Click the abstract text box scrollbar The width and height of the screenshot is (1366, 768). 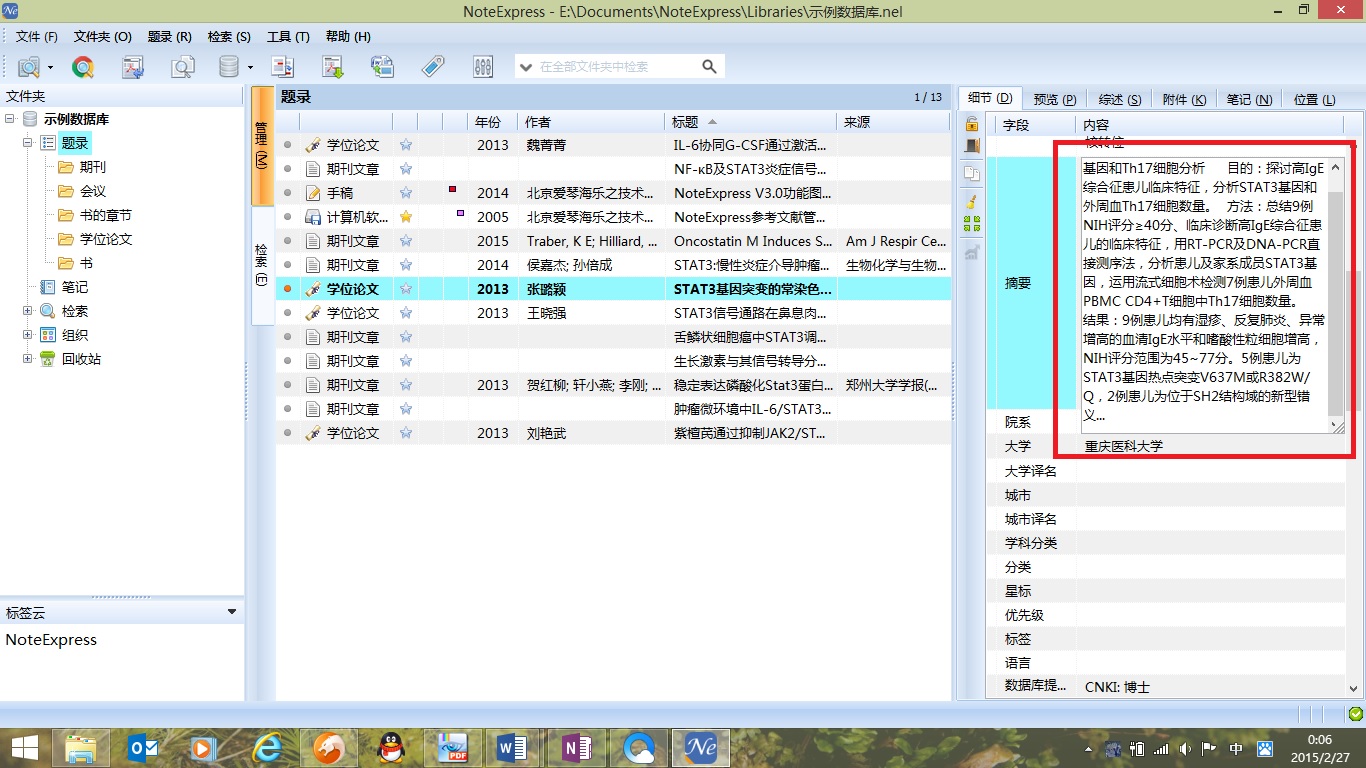pos(1335,295)
